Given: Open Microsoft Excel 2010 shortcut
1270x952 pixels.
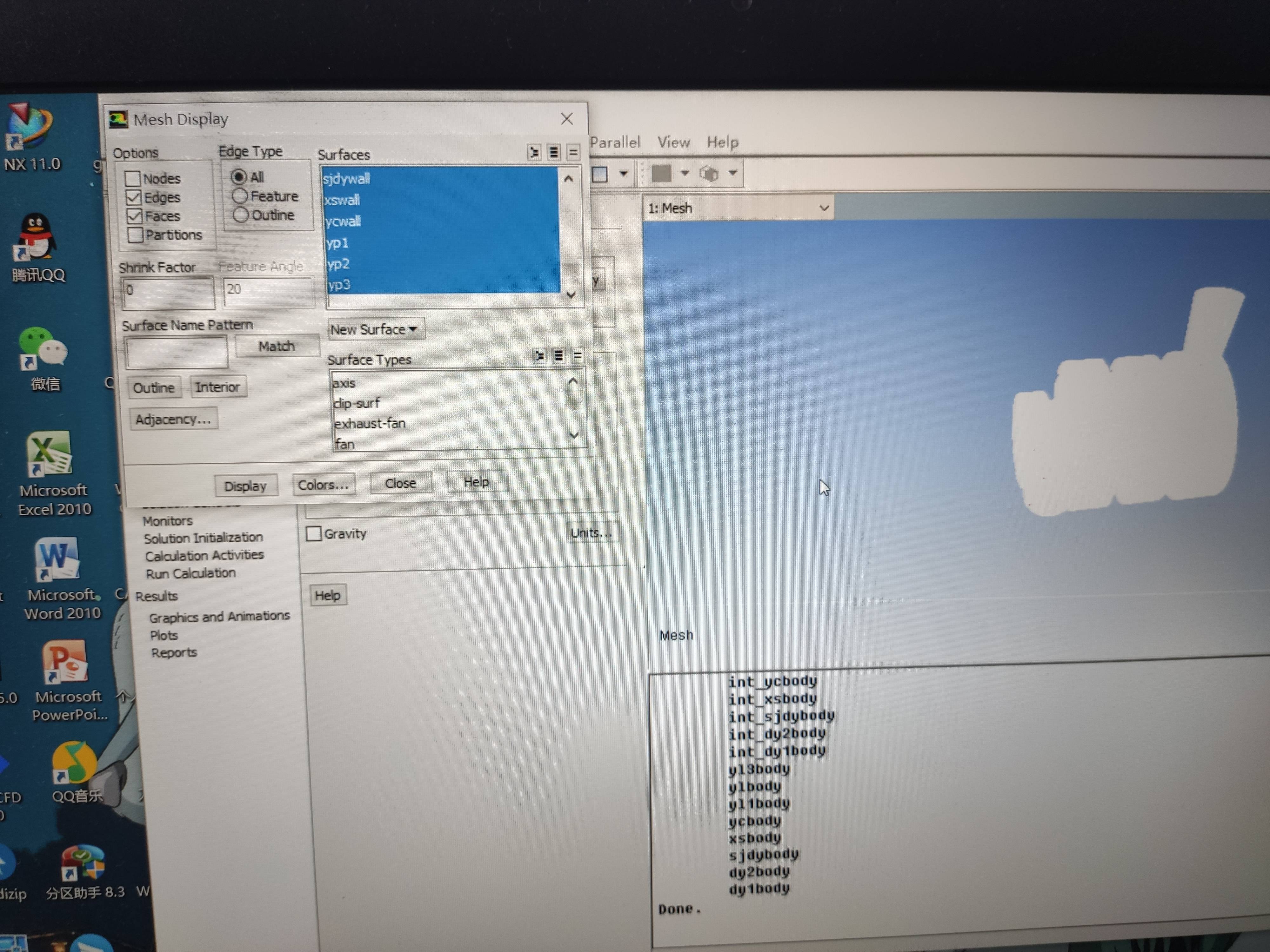Looking at the screenshot, I should point(50,453).
